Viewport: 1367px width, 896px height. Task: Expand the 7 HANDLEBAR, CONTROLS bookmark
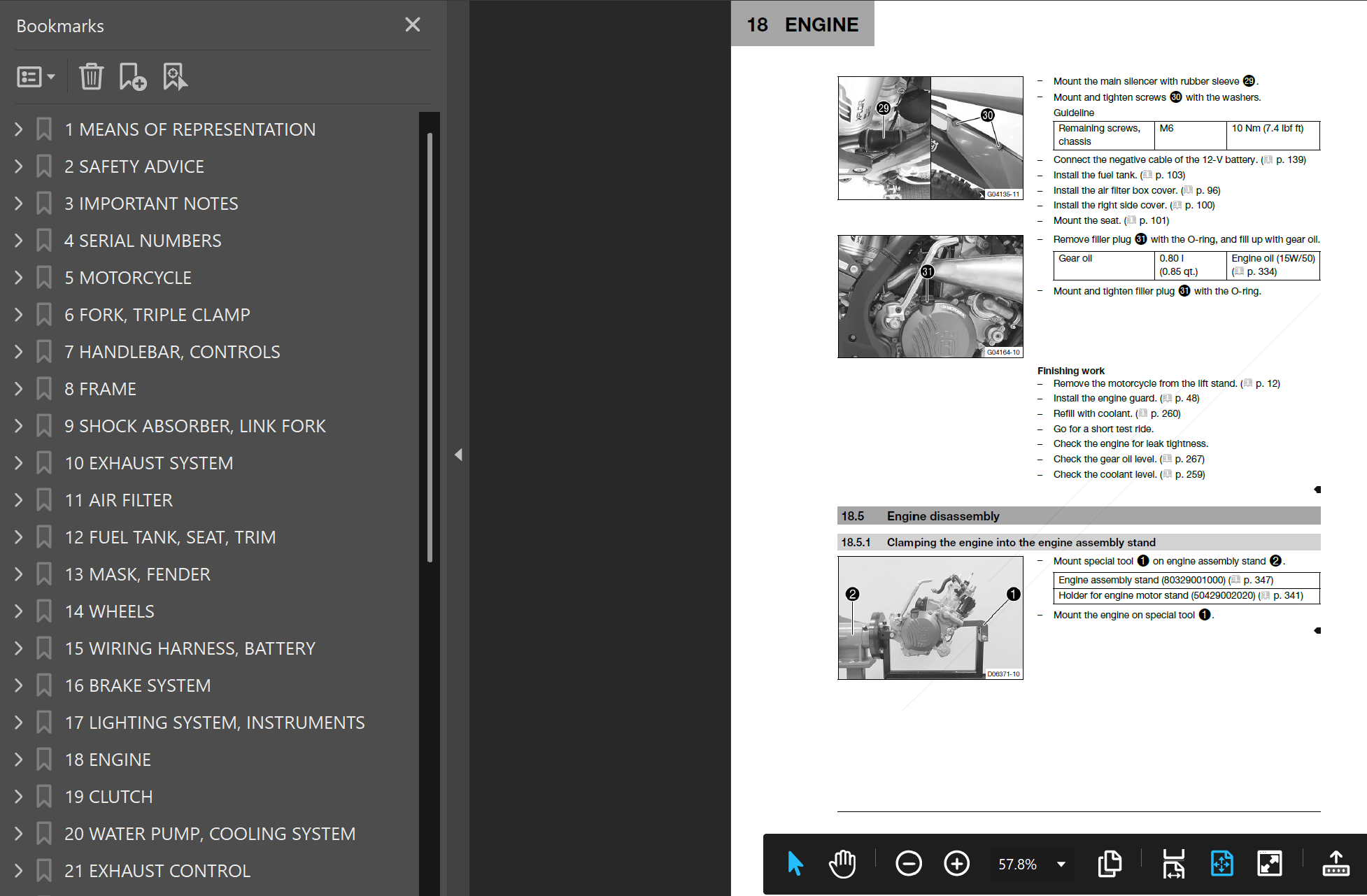pos(19,352)
